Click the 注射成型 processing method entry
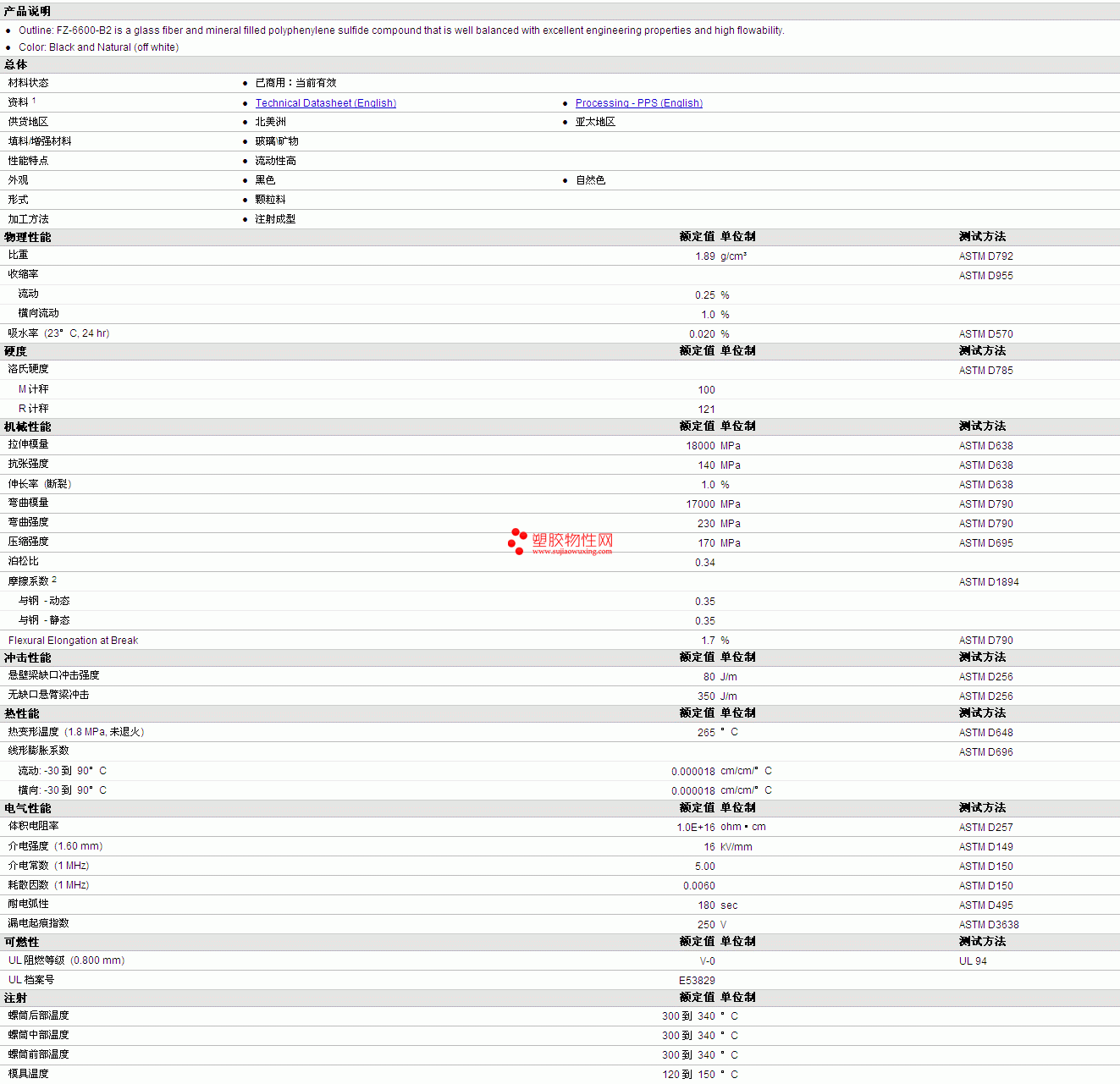 click(275, 219)
